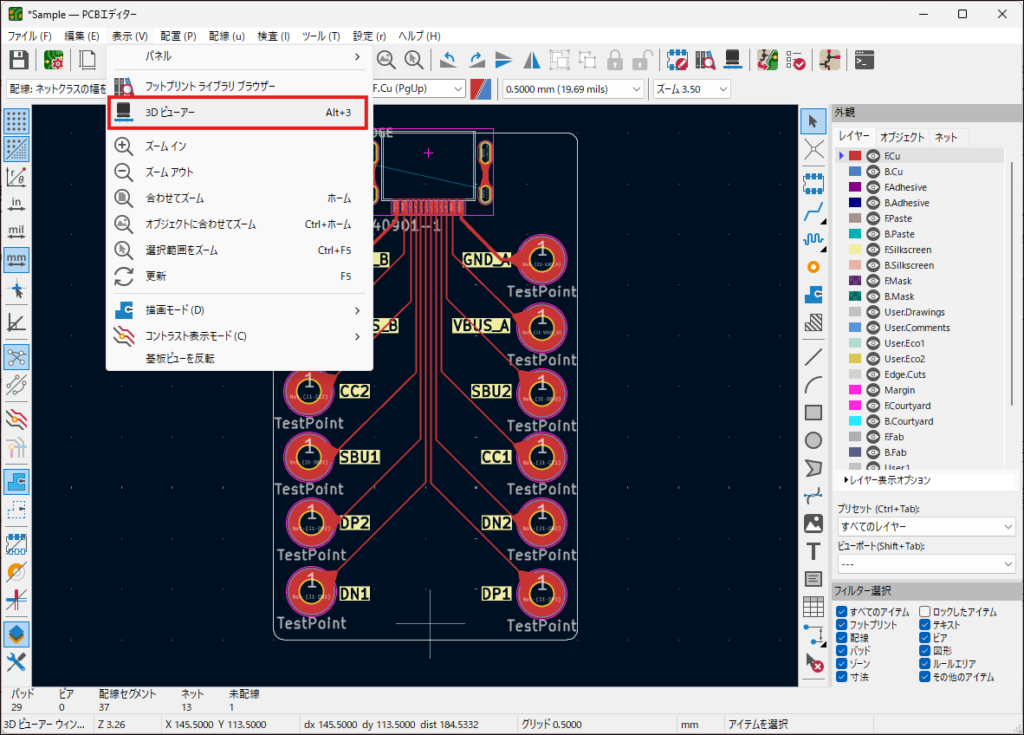This screenshot has height=735, width=1024.
Task: Click 基板ビューを反転 menu entry
Action: [180, 358]
